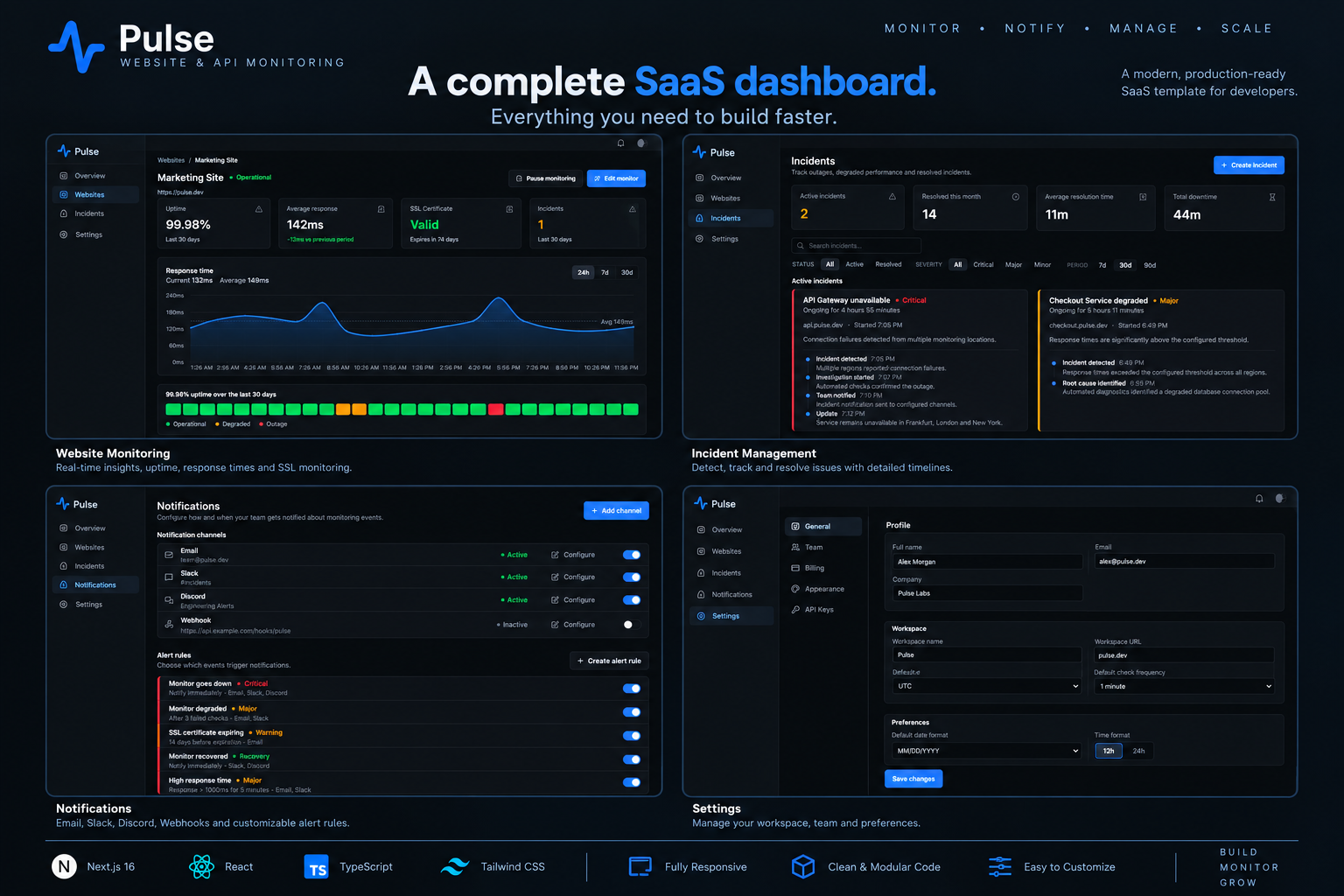Screen dimensions: 1344x896
Task: Click the TypeScript logo in footer
Action: [x=317, y=867]
